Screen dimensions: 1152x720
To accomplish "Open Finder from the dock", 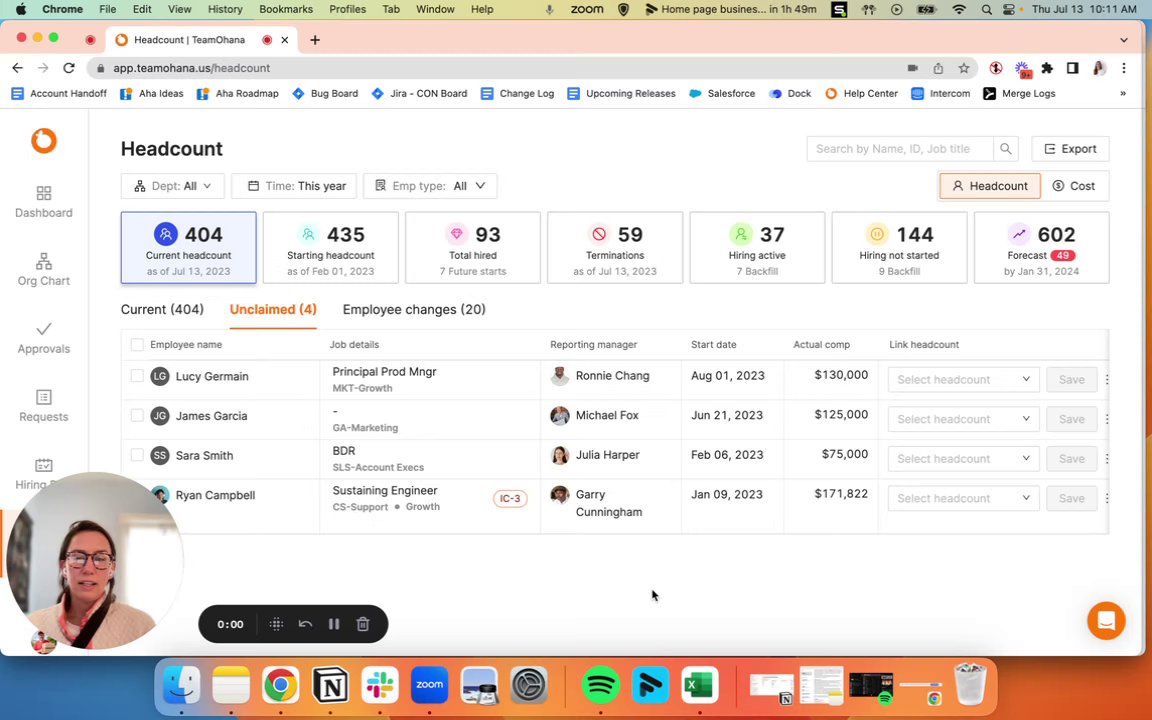I will (x=181, y=685).
